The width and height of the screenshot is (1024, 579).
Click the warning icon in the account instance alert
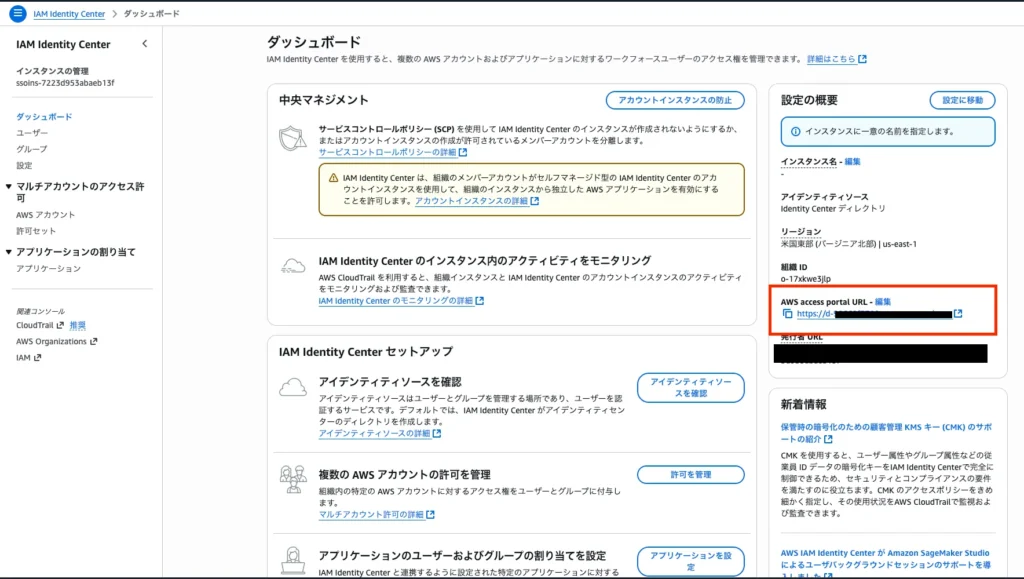pyautogui.click(x=332, y=177)
